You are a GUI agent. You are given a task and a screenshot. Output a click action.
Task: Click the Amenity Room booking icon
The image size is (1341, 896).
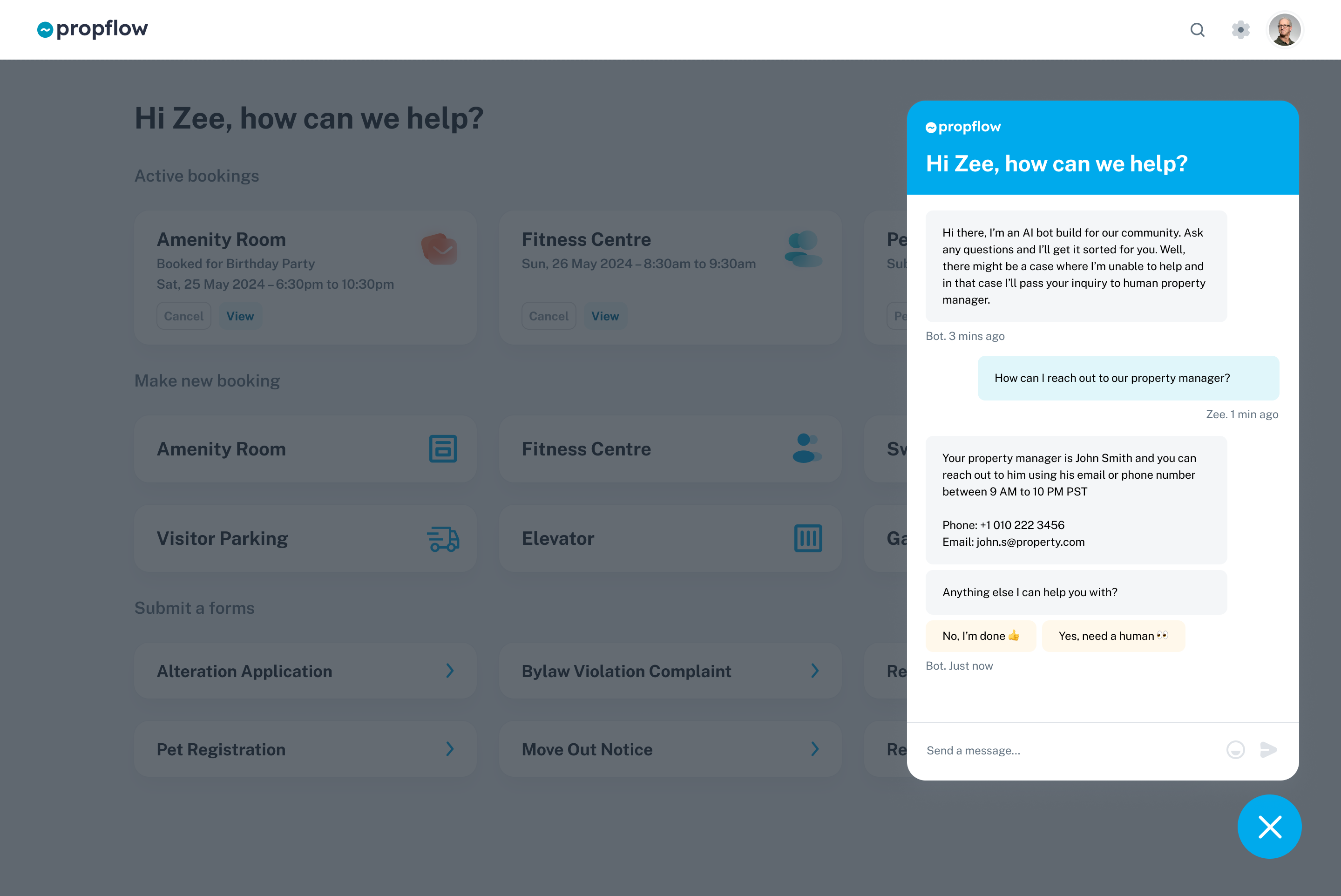(x=443, y=448)
